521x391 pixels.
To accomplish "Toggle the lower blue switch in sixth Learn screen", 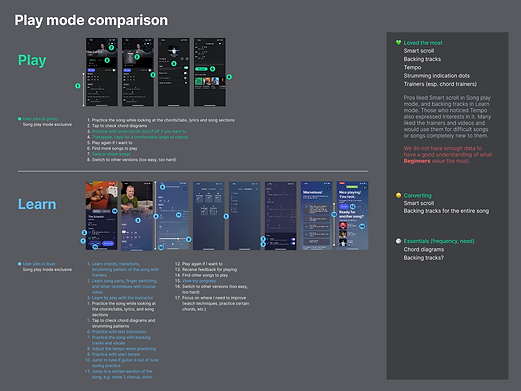I will click(x=293, y=243).
